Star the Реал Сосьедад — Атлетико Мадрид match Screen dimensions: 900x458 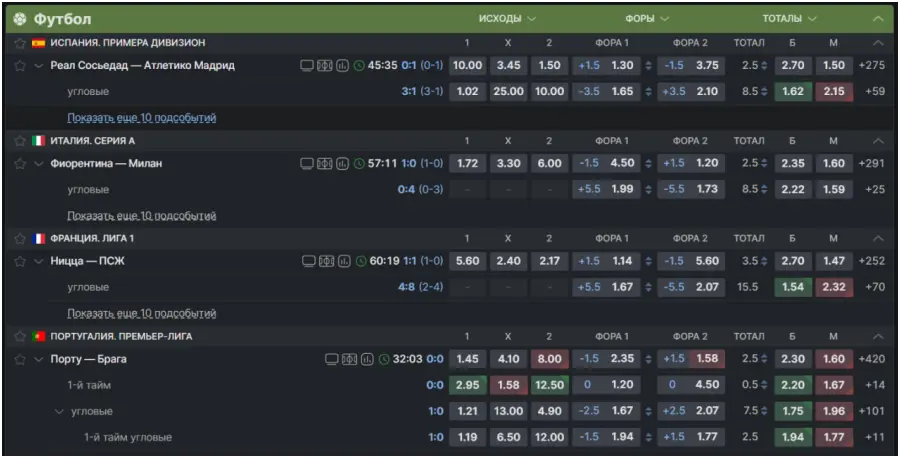pyautogui.click(x=20, y=65)
